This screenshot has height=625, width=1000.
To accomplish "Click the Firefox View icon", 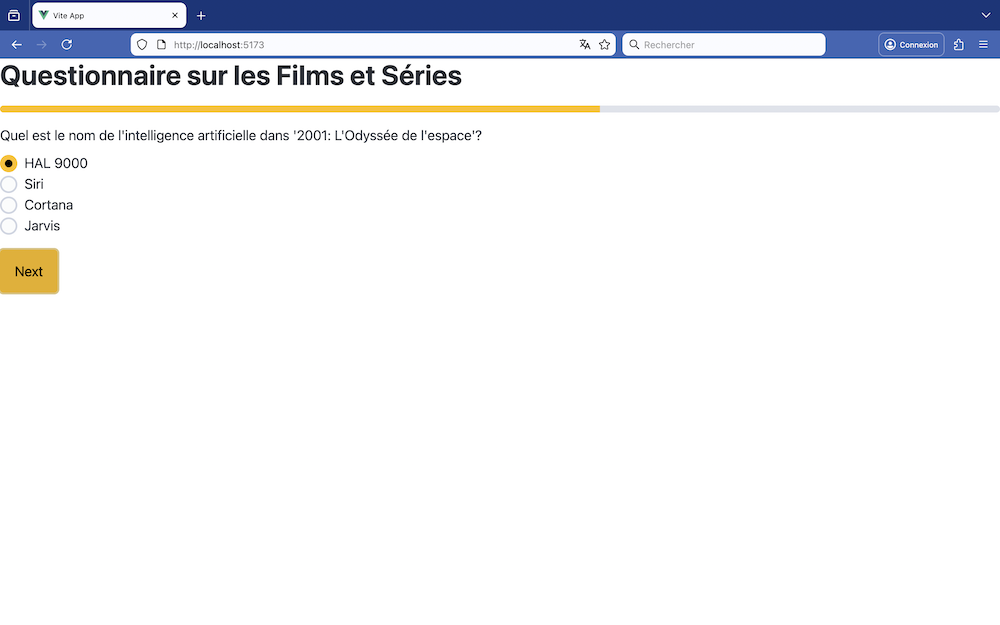I will point(14,15).
